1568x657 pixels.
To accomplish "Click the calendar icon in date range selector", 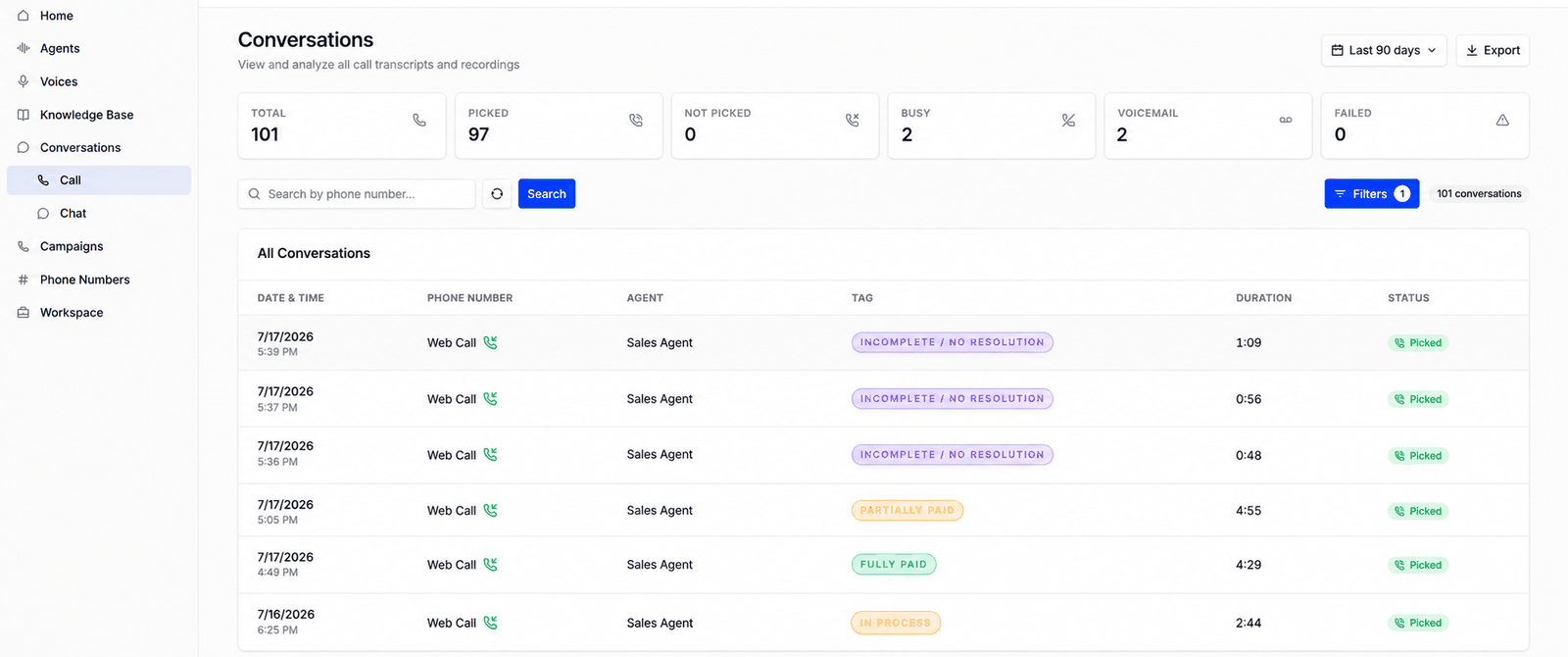I will click(1337, 50).
